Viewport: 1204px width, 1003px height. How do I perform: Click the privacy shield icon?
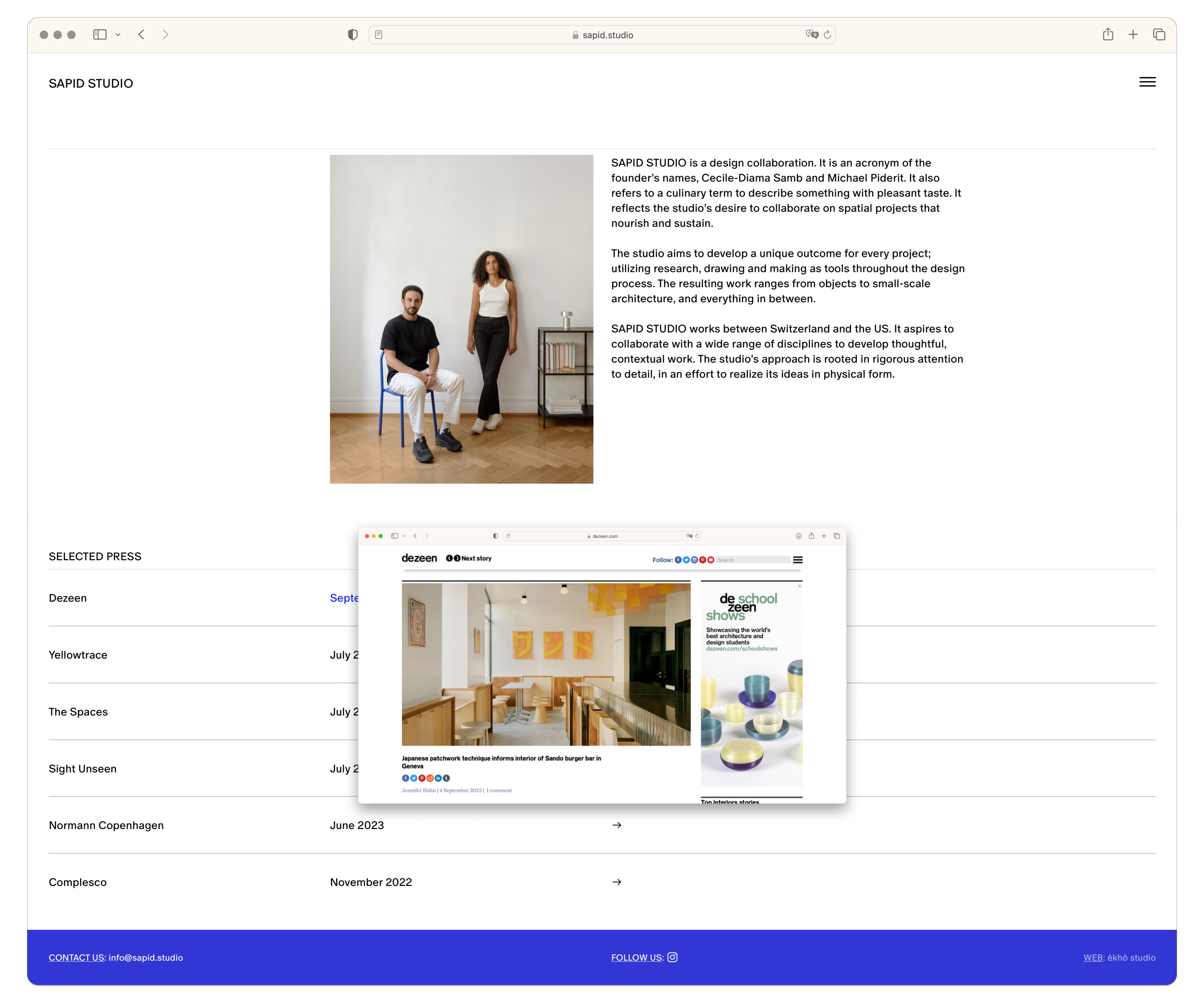pyautogui.click(x=353, y=34)
